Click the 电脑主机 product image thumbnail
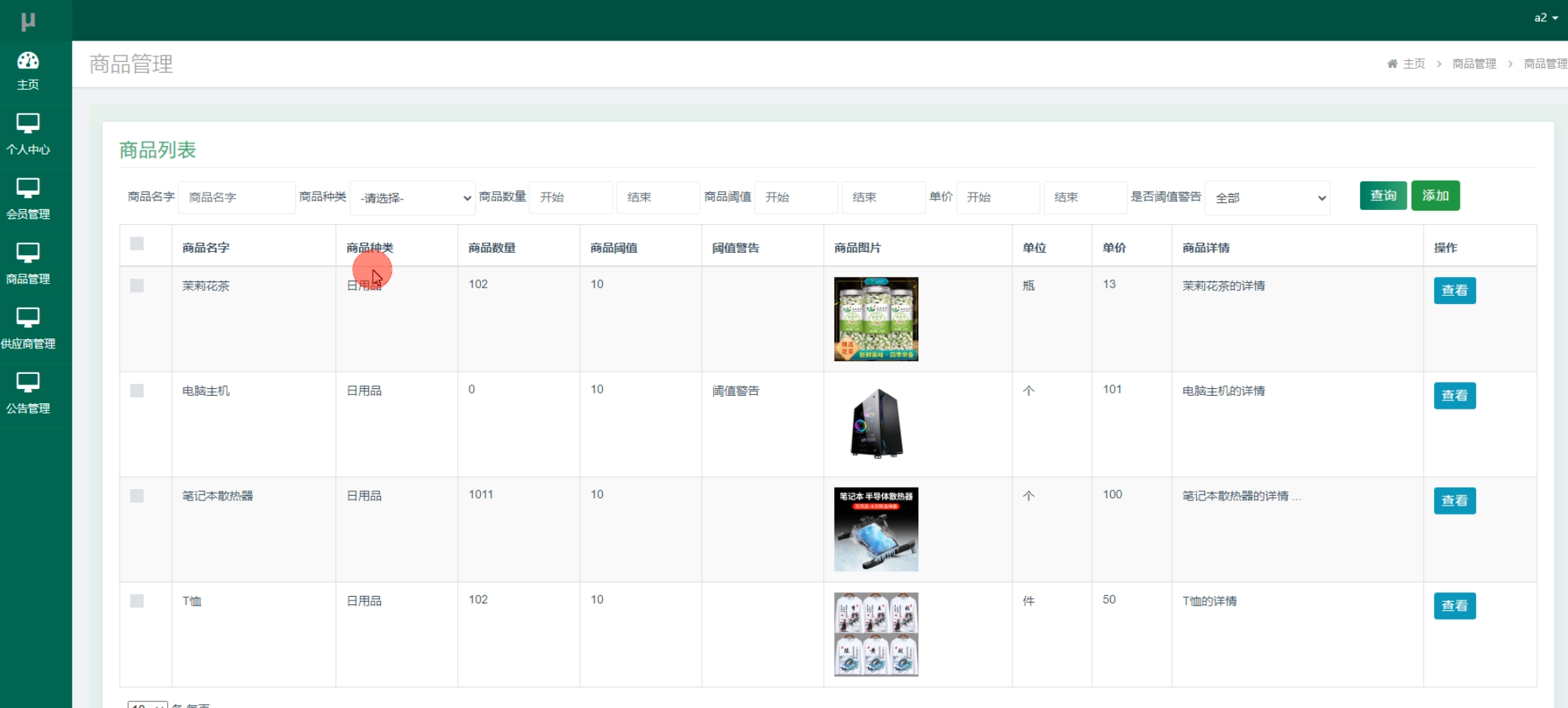Screen dimensions: 1568x708 (875, 424)
